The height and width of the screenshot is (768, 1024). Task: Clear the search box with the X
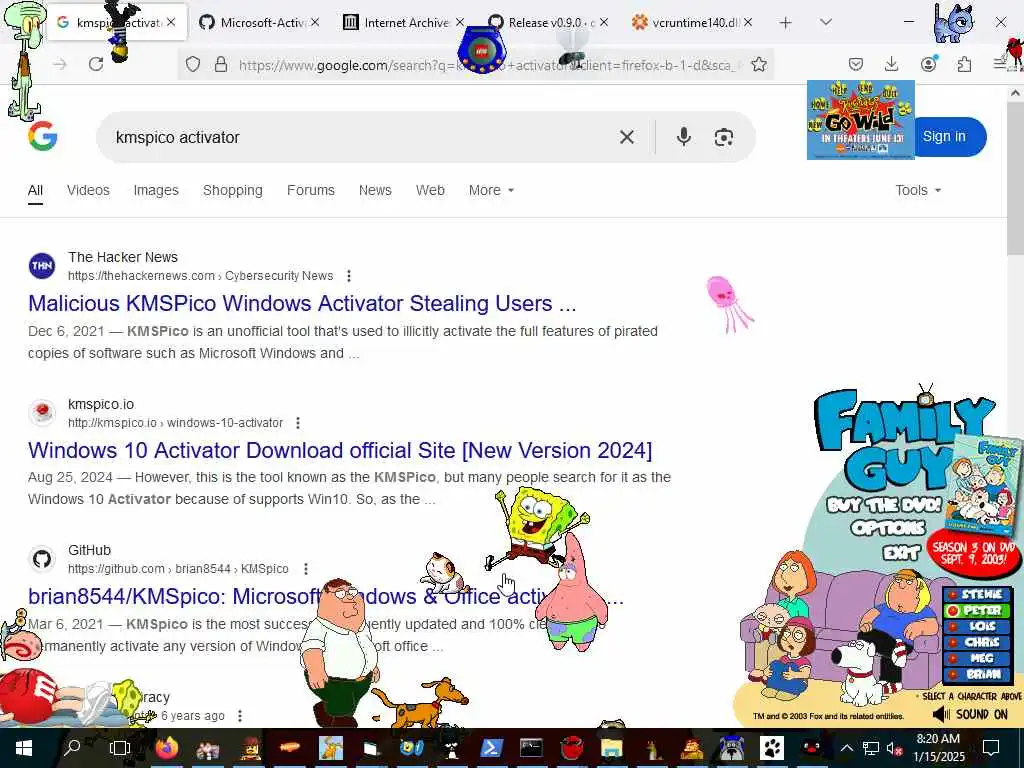point(626,137)
